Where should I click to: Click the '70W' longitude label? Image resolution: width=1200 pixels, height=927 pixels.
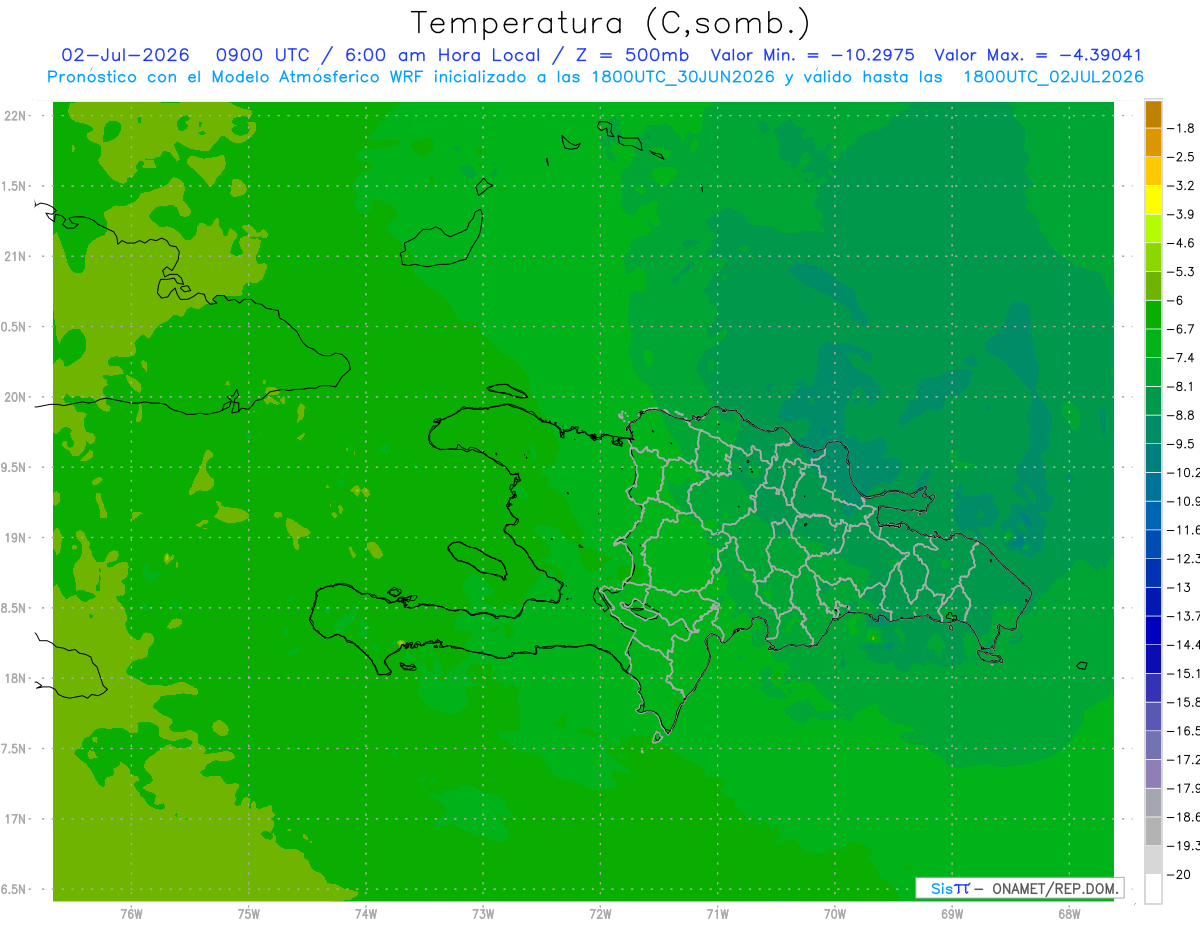[834, 914]
